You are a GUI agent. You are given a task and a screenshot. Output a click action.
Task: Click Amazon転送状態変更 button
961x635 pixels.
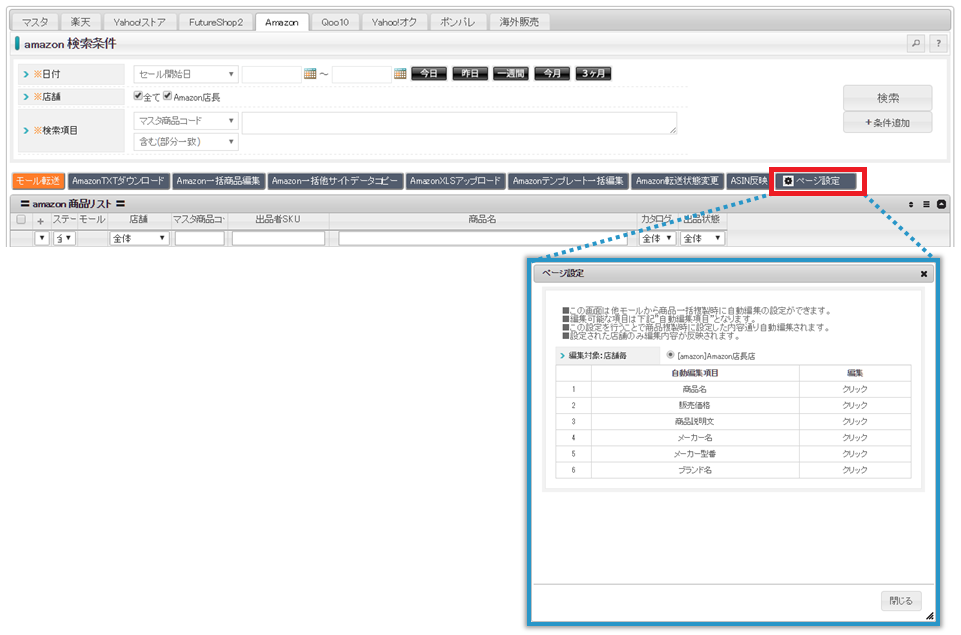coord(677,181)
